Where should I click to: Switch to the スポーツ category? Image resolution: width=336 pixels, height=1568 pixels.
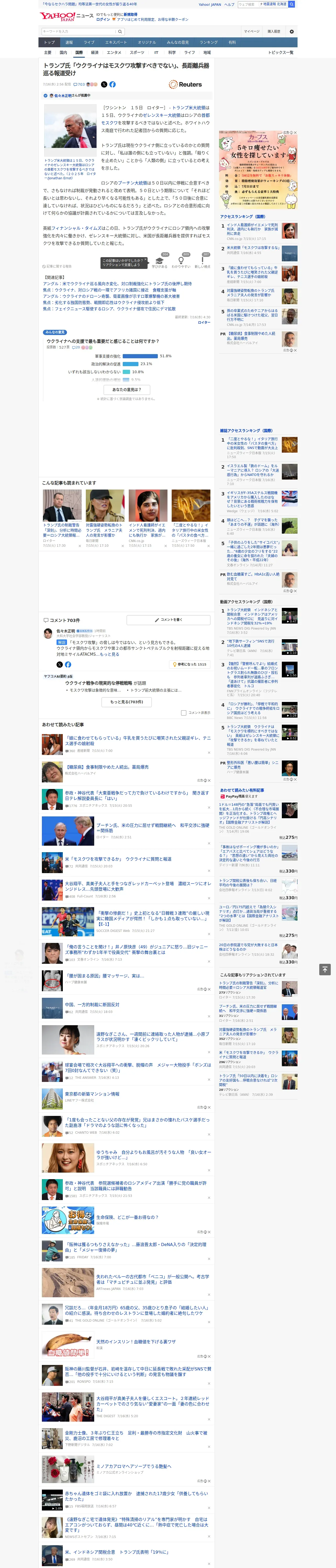point(137,52)
